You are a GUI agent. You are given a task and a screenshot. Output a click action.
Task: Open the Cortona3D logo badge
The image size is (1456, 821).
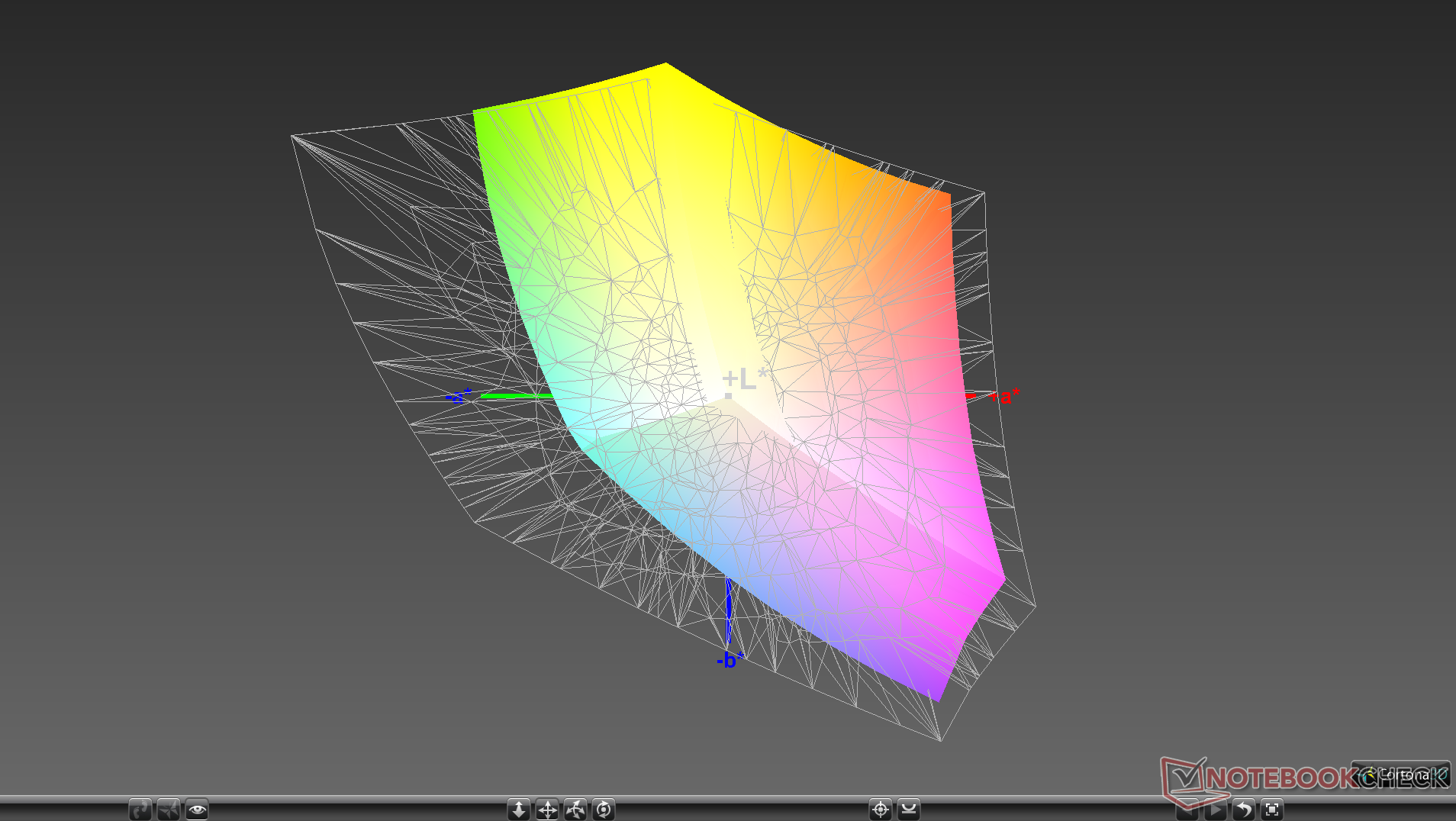(1401, 774)
